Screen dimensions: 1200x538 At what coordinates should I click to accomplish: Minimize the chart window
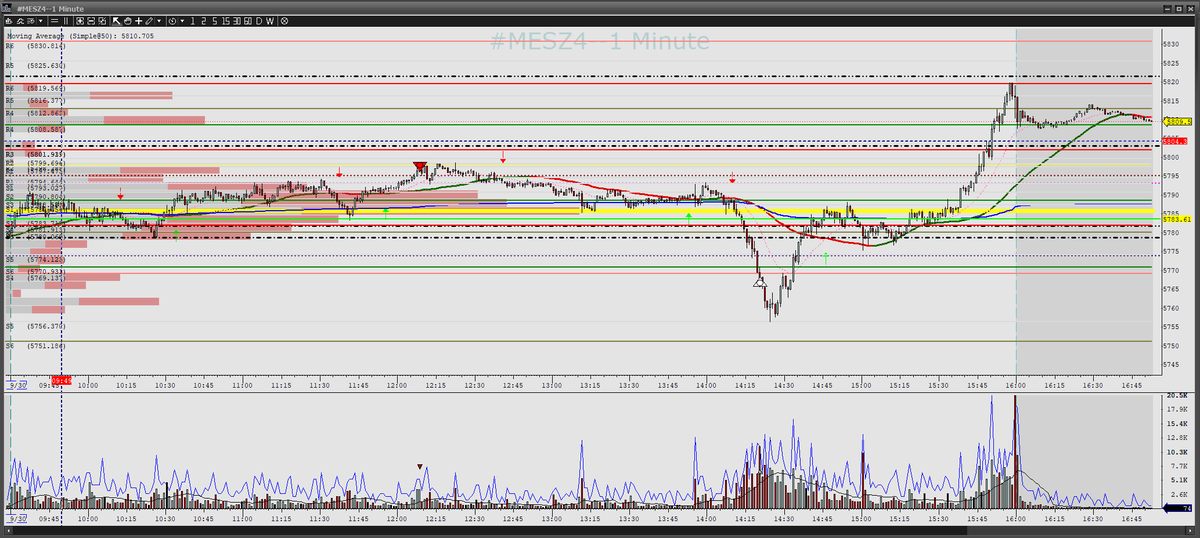1167,9
